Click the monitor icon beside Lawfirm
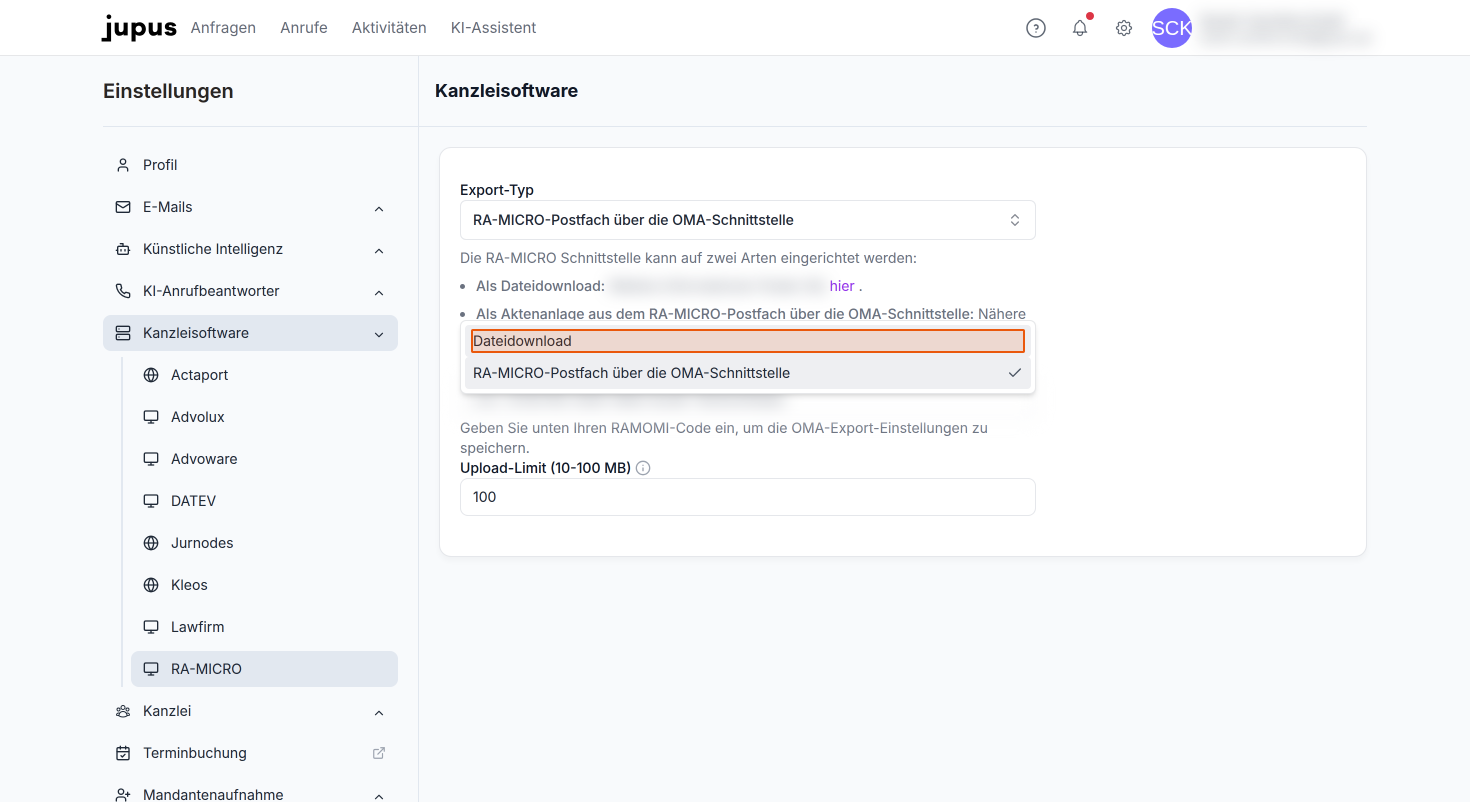1470x802 pixels. tap(151, 627)
